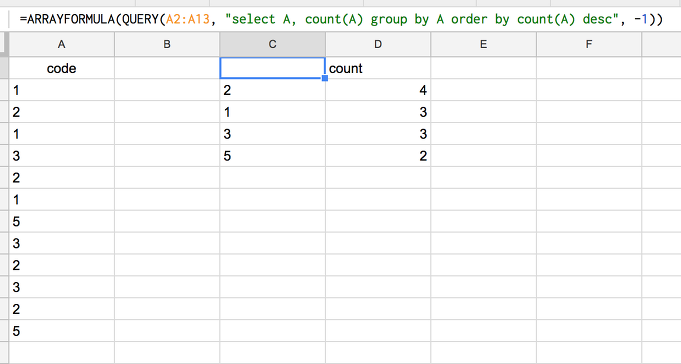Select column D header
The image size is (681, 364).
coord(378,44)
